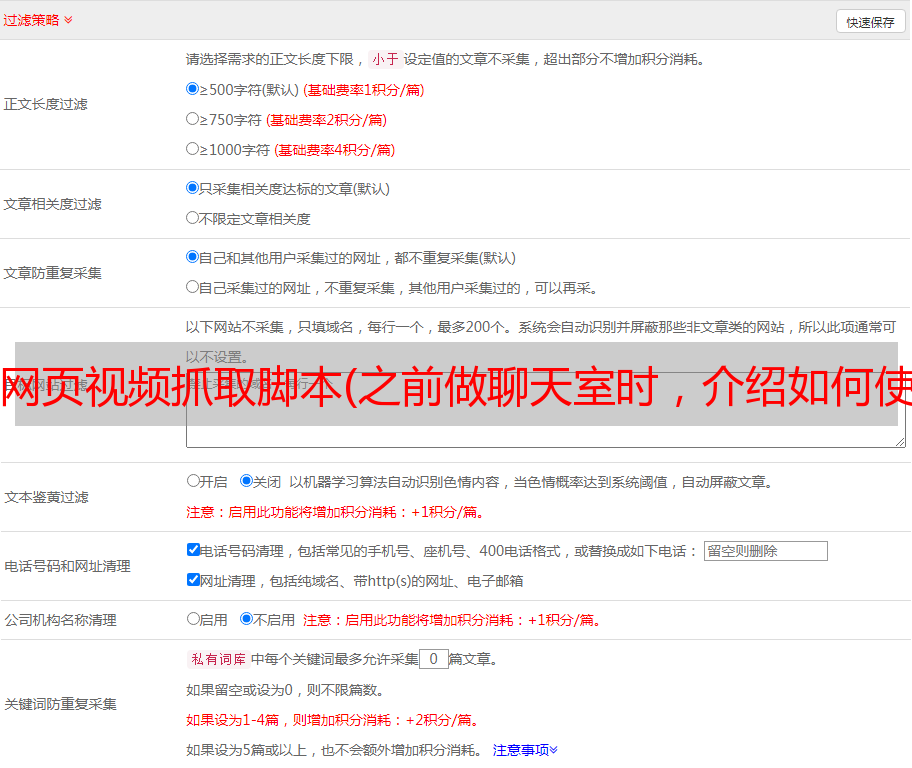Select 只采集相关度达标的文章 option

click(x=193, y=188)
